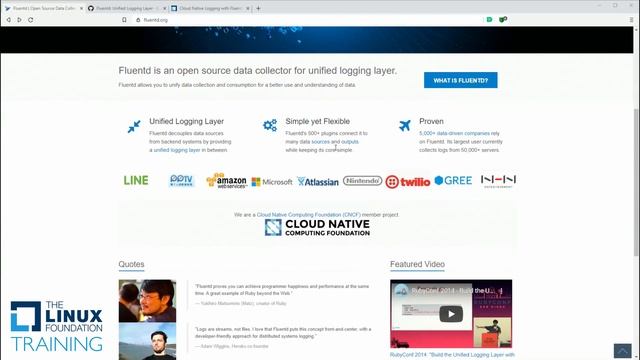Click the Nintendo logo
This screenshot has height=360, width=640.
click(x=362, y=180)
